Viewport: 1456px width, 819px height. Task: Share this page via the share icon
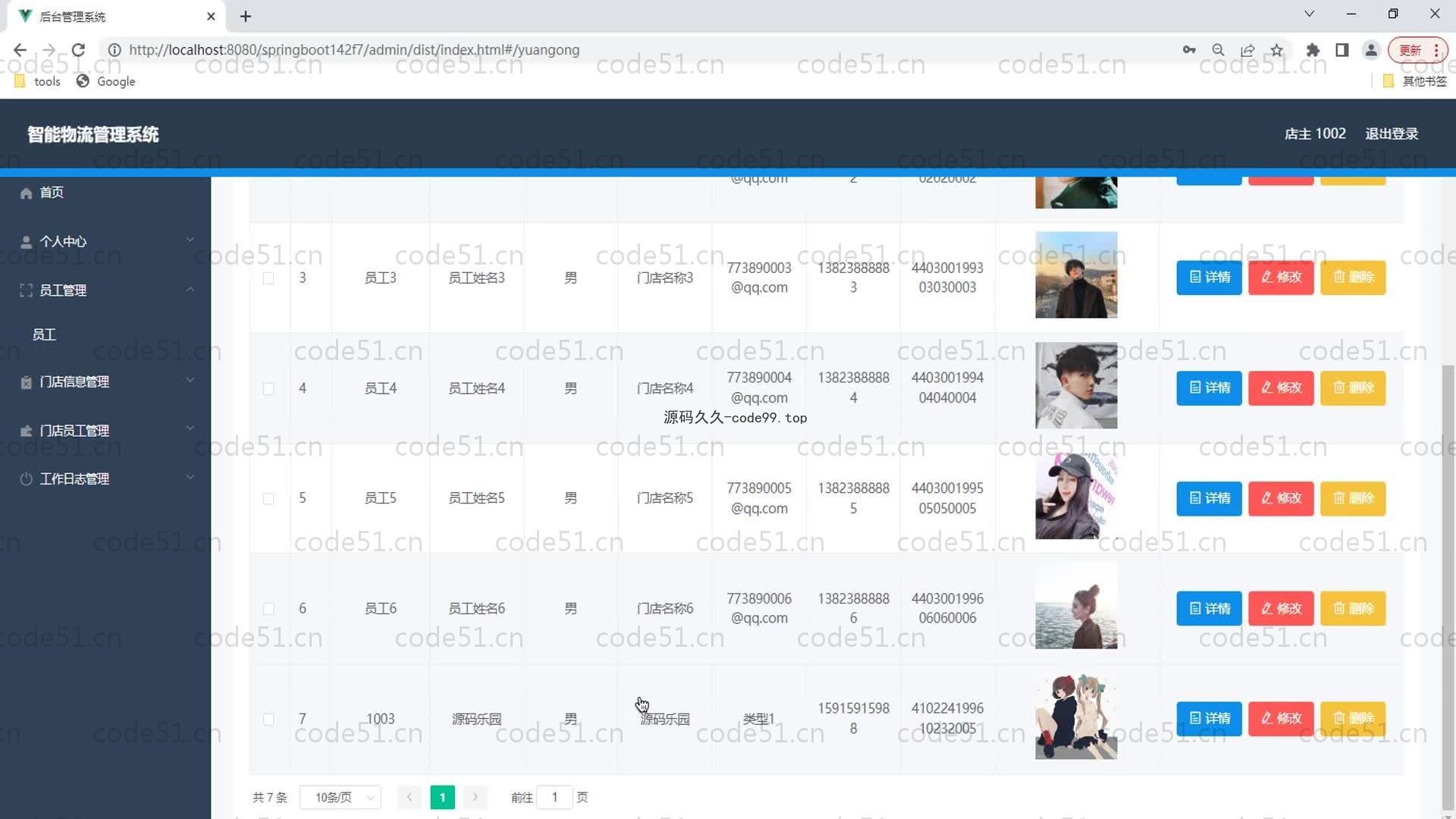point(1247,50)
